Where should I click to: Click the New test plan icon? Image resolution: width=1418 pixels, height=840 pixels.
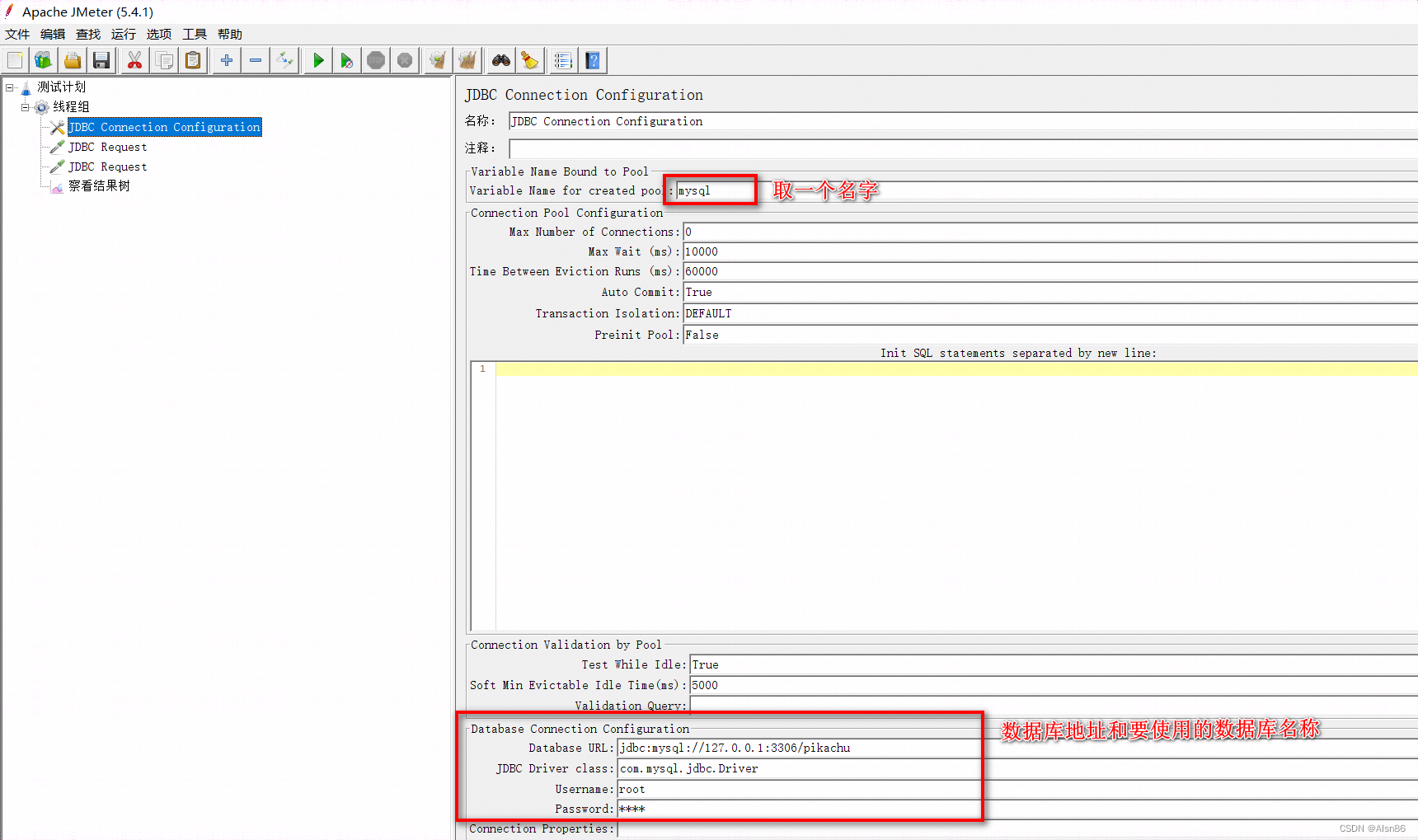pyautogui.click(x=15, y=60)
